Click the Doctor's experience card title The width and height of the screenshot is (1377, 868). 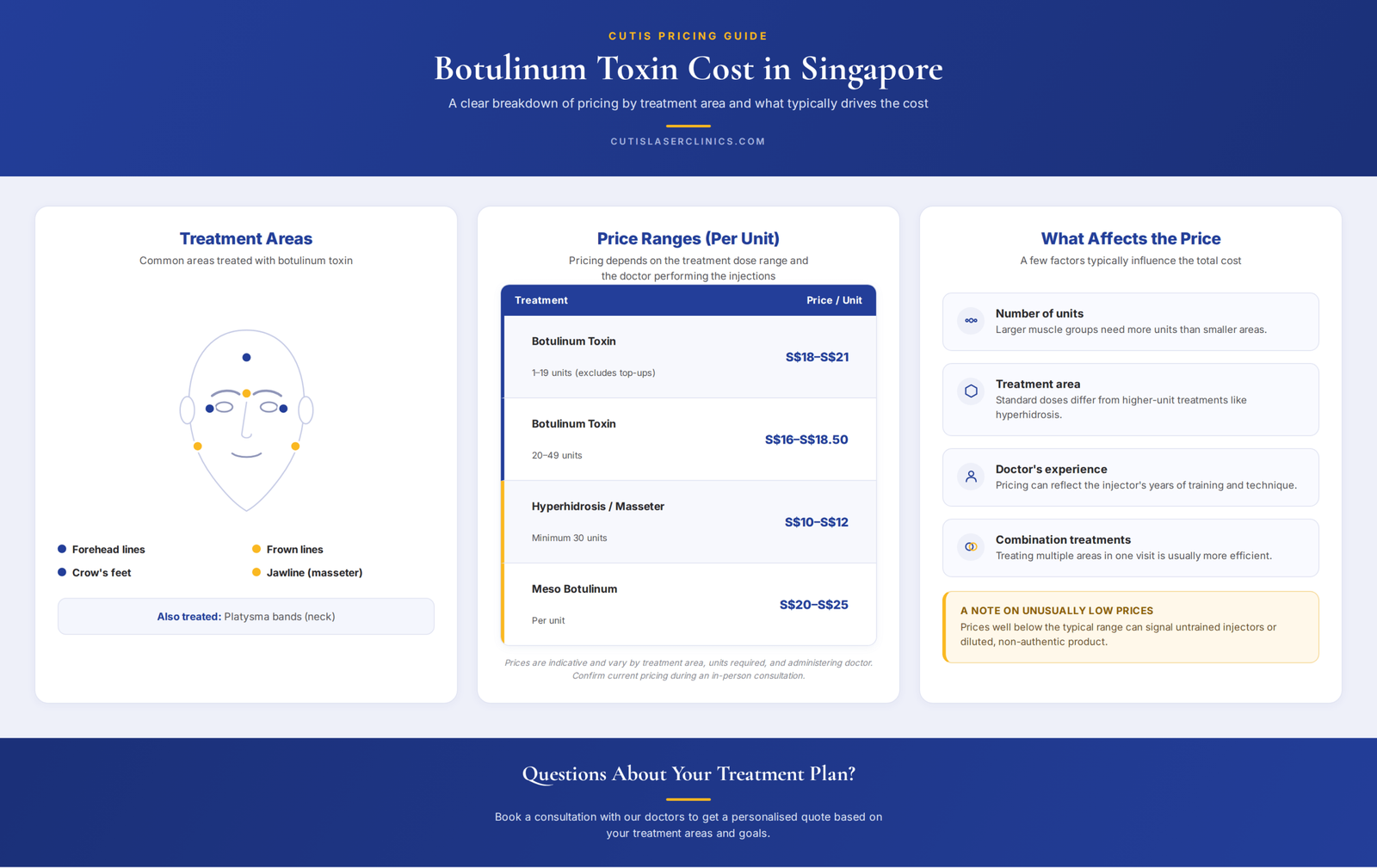coord(1052,470)
